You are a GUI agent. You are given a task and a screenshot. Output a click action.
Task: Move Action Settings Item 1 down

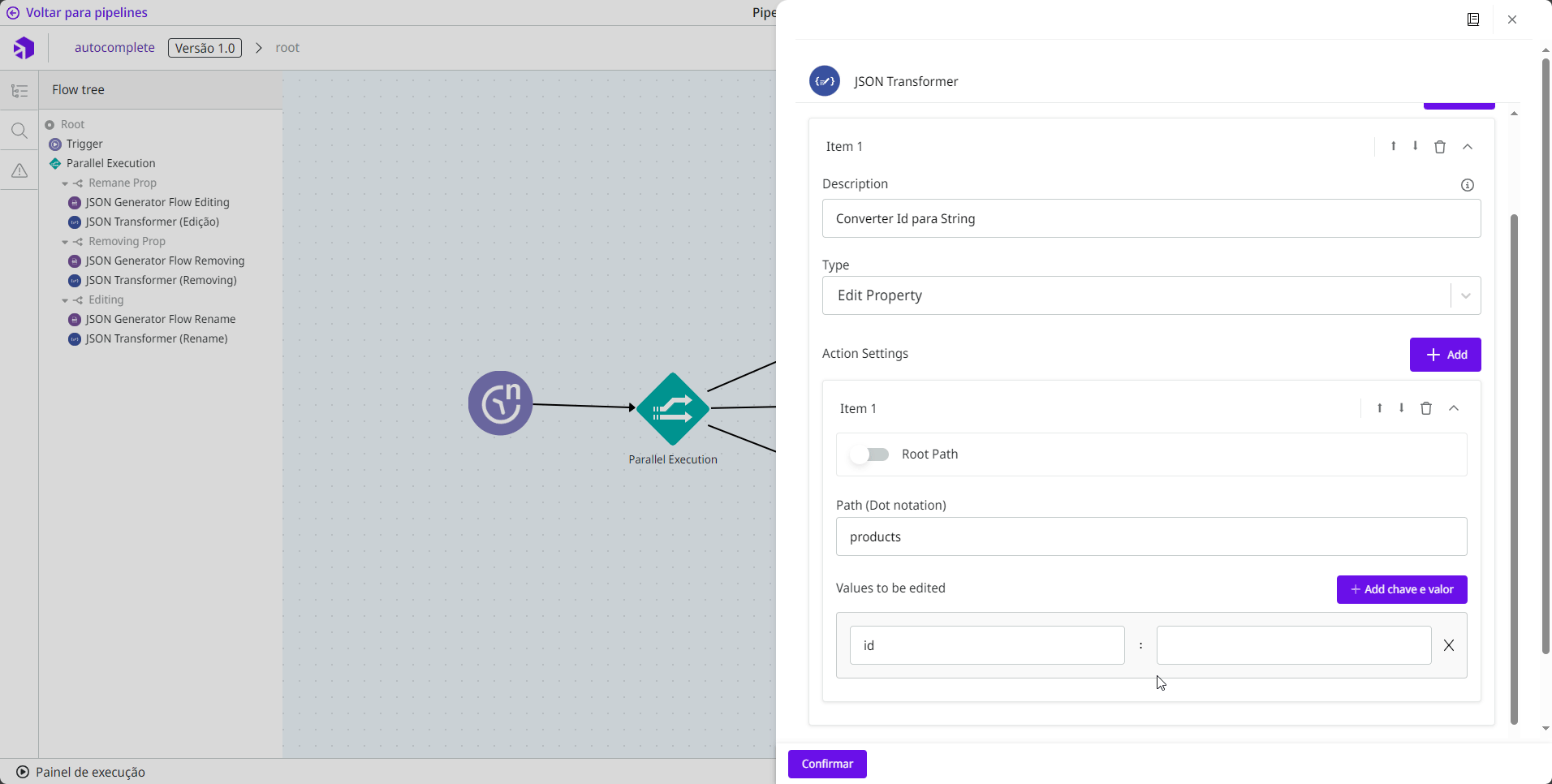1402,408
